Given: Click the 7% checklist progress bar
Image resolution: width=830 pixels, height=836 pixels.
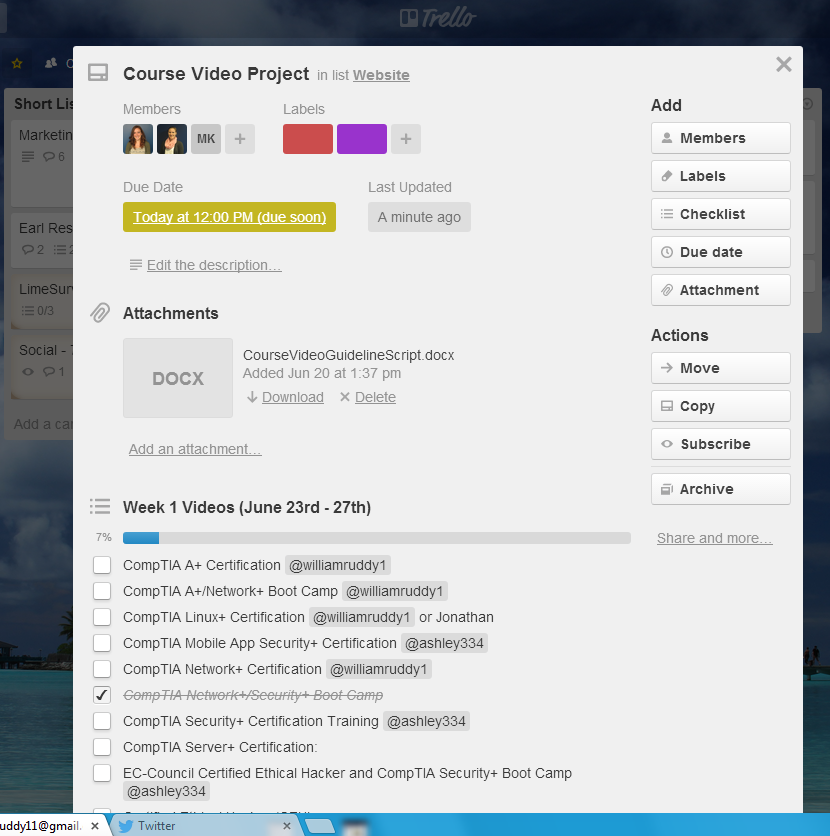Looking at the screenshot, I should (x=376, y=538).
